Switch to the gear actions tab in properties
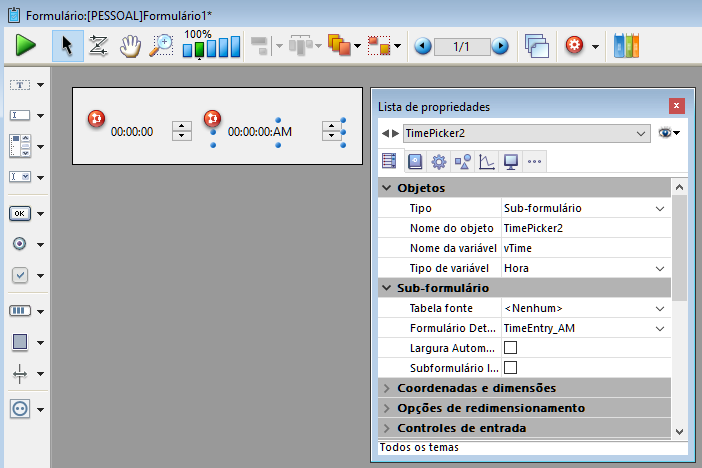The height and width of the screenshot is (468, 702). point(438,161)
